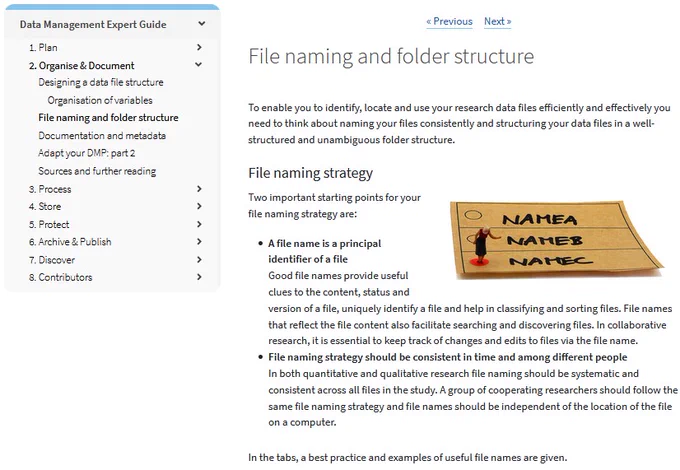This screenshot has width=680, height=470.
Task: Expand the chevron next to 4. Store
Action: click(199, 206)
